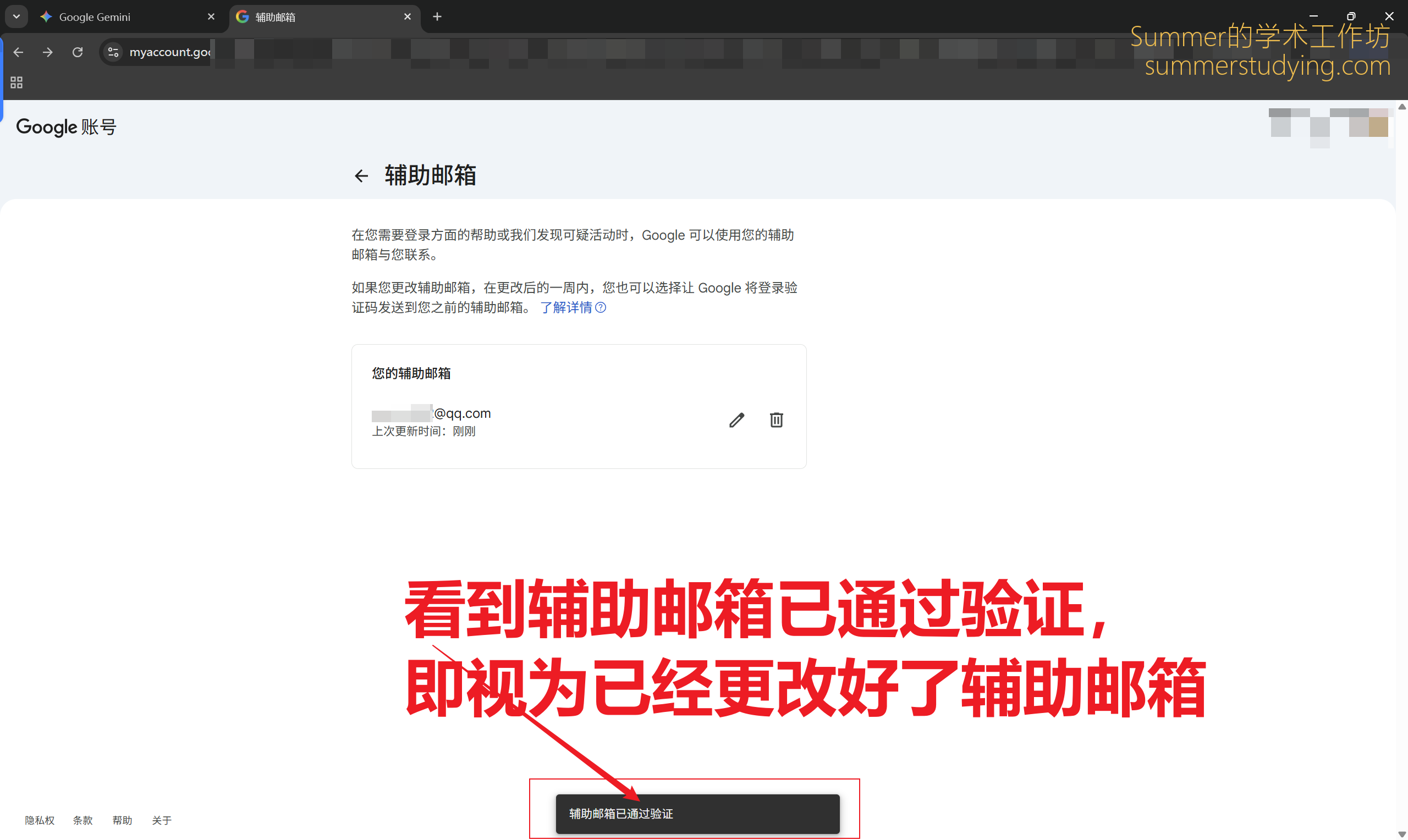Select the 辅助邮箱 browser tab

[x=317, y=17]
